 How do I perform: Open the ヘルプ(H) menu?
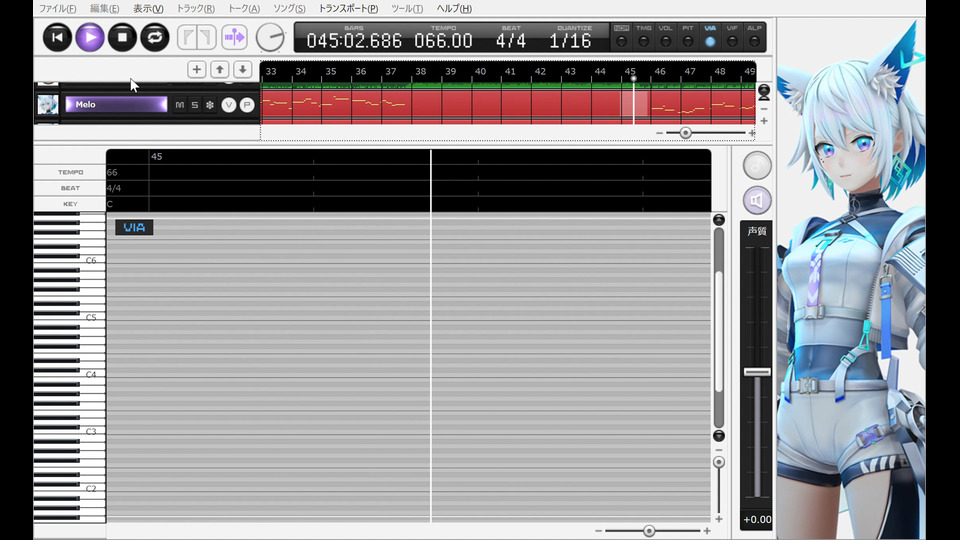tap(454, 9)
